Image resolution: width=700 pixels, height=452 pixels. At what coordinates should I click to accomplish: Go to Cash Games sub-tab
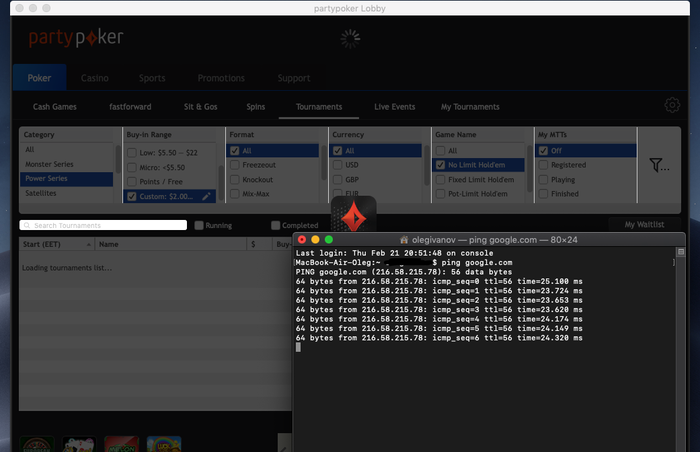pyautogui.click(x=54, y=107)
